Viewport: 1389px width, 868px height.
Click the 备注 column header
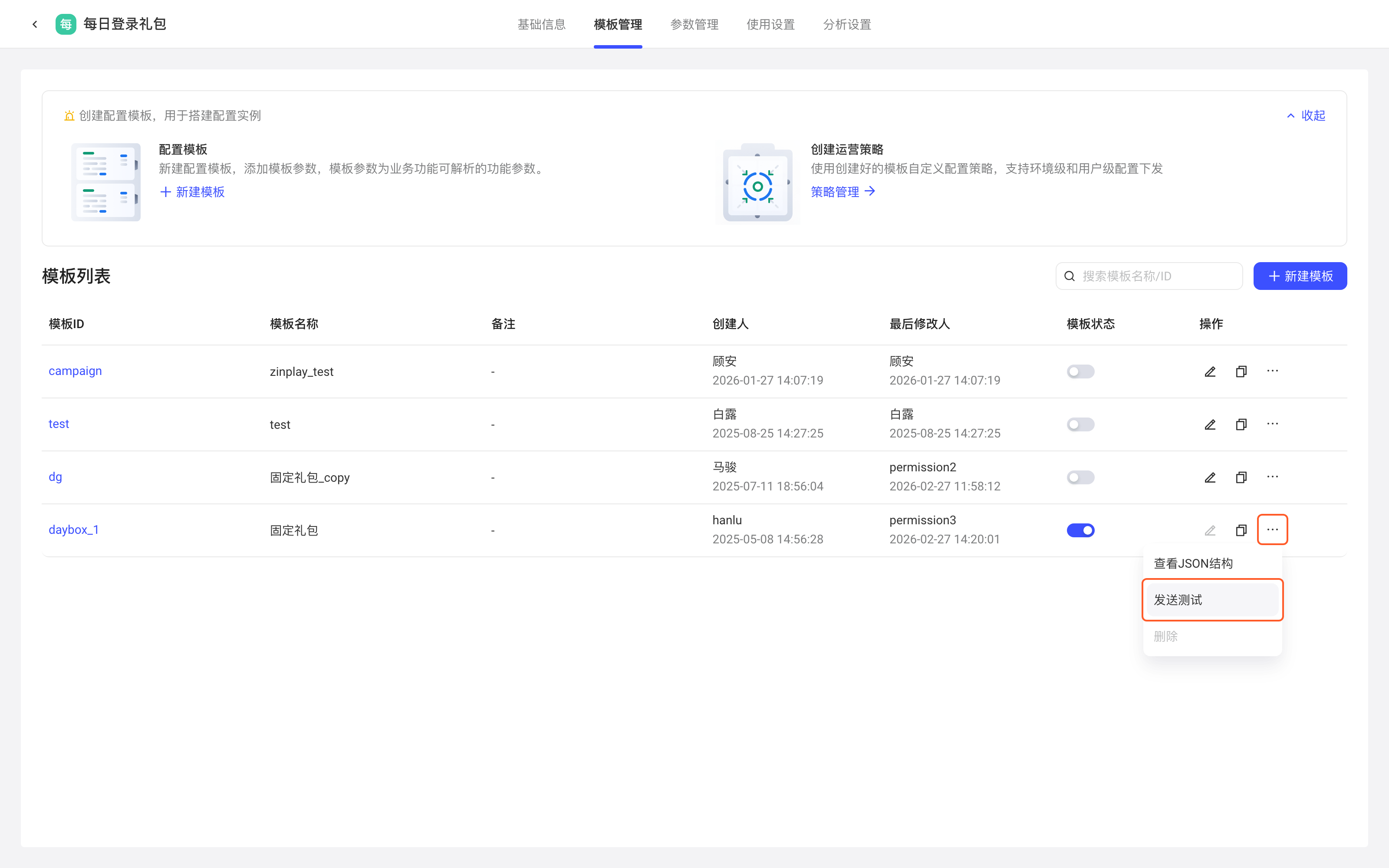point(504,324)
